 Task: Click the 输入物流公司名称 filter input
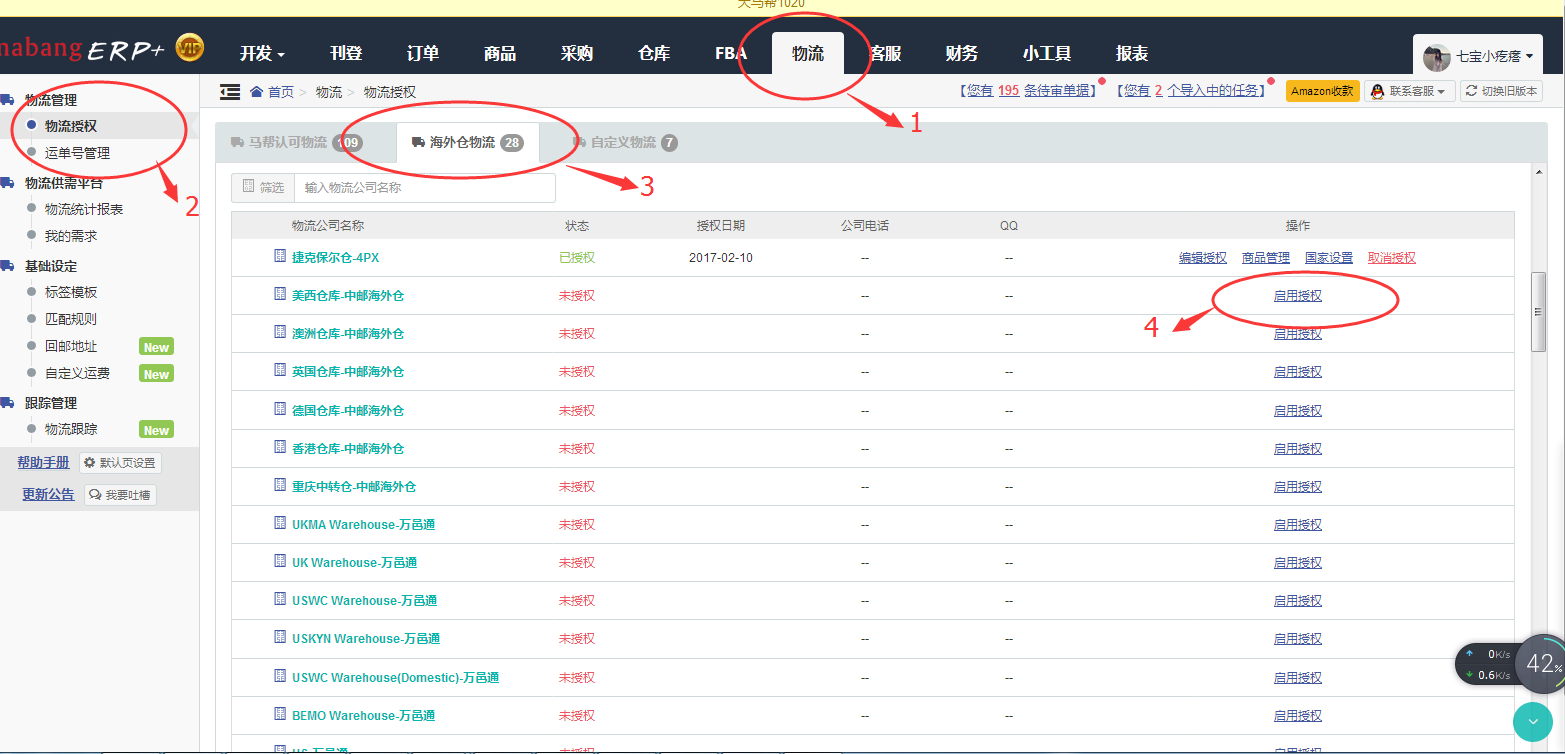pyautogui.click(x=424, y=188)
